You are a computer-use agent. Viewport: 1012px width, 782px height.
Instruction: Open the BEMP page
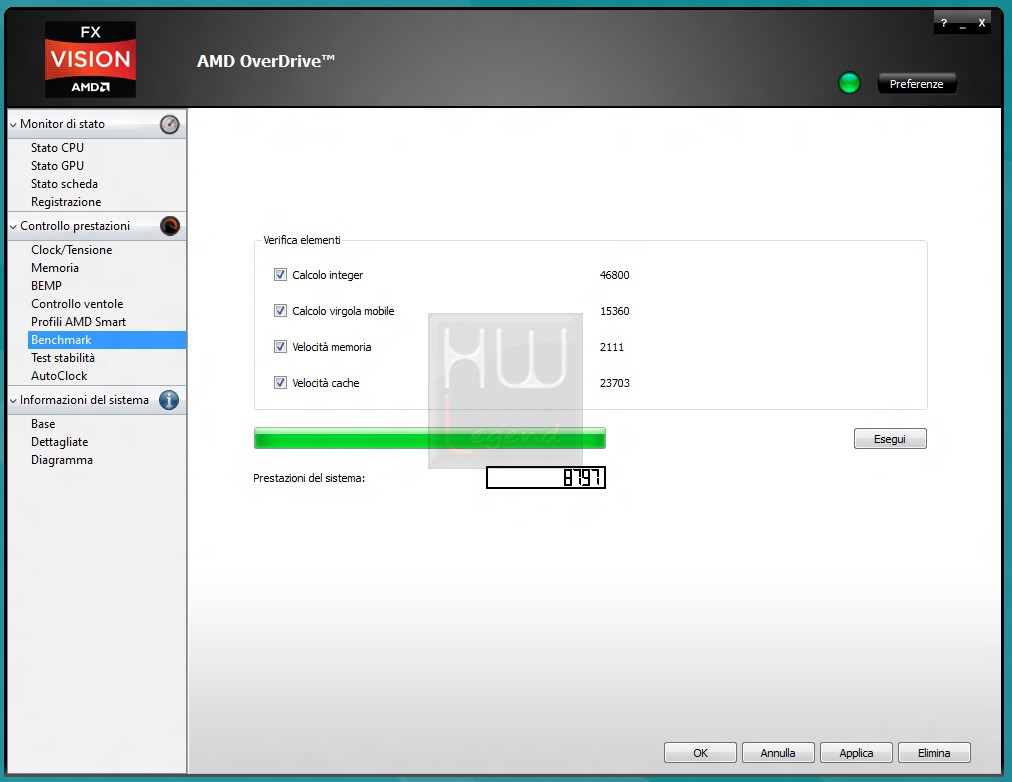(x=46, y=286)
